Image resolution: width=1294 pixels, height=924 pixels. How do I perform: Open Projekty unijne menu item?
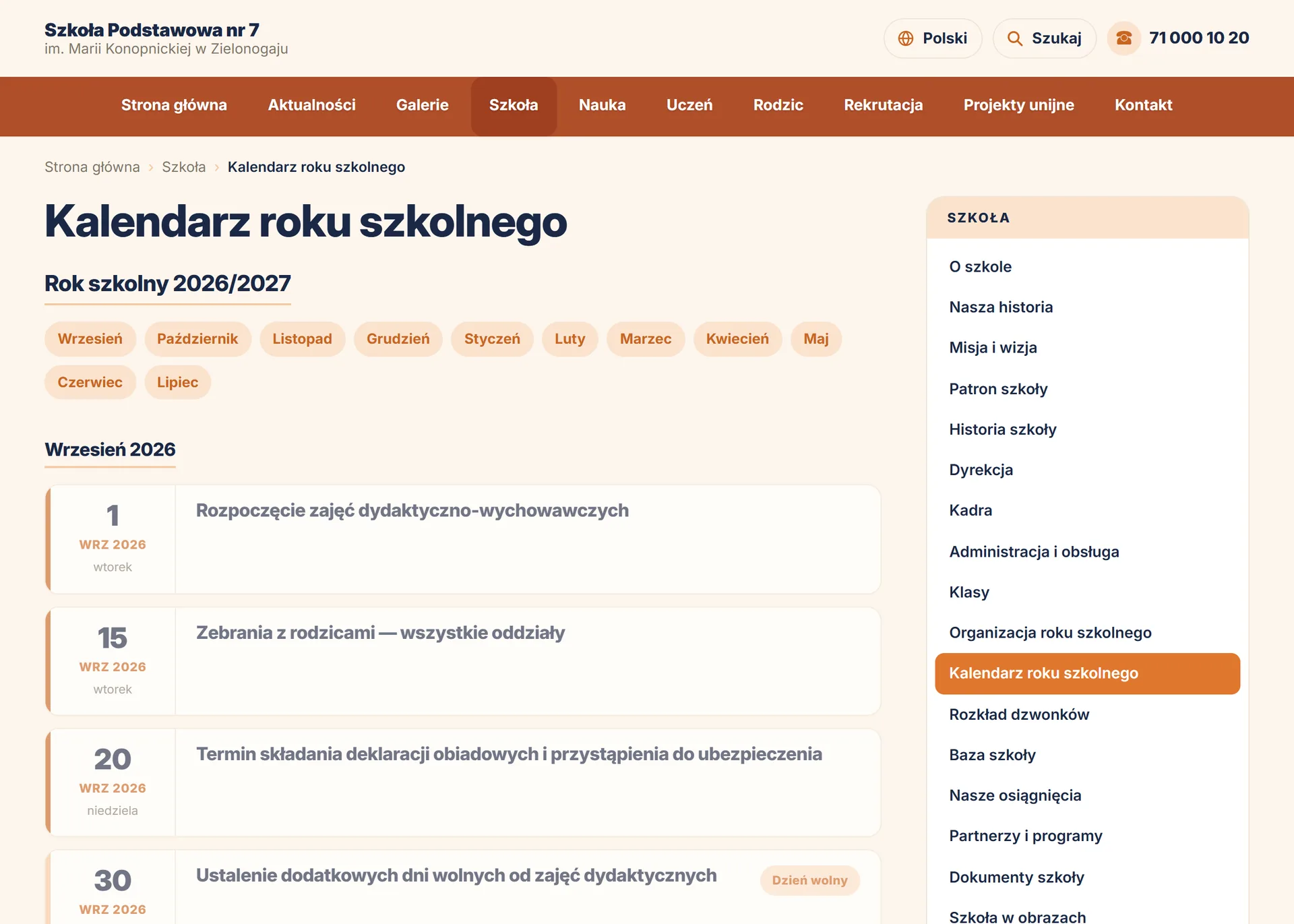tap(1018, 105)
